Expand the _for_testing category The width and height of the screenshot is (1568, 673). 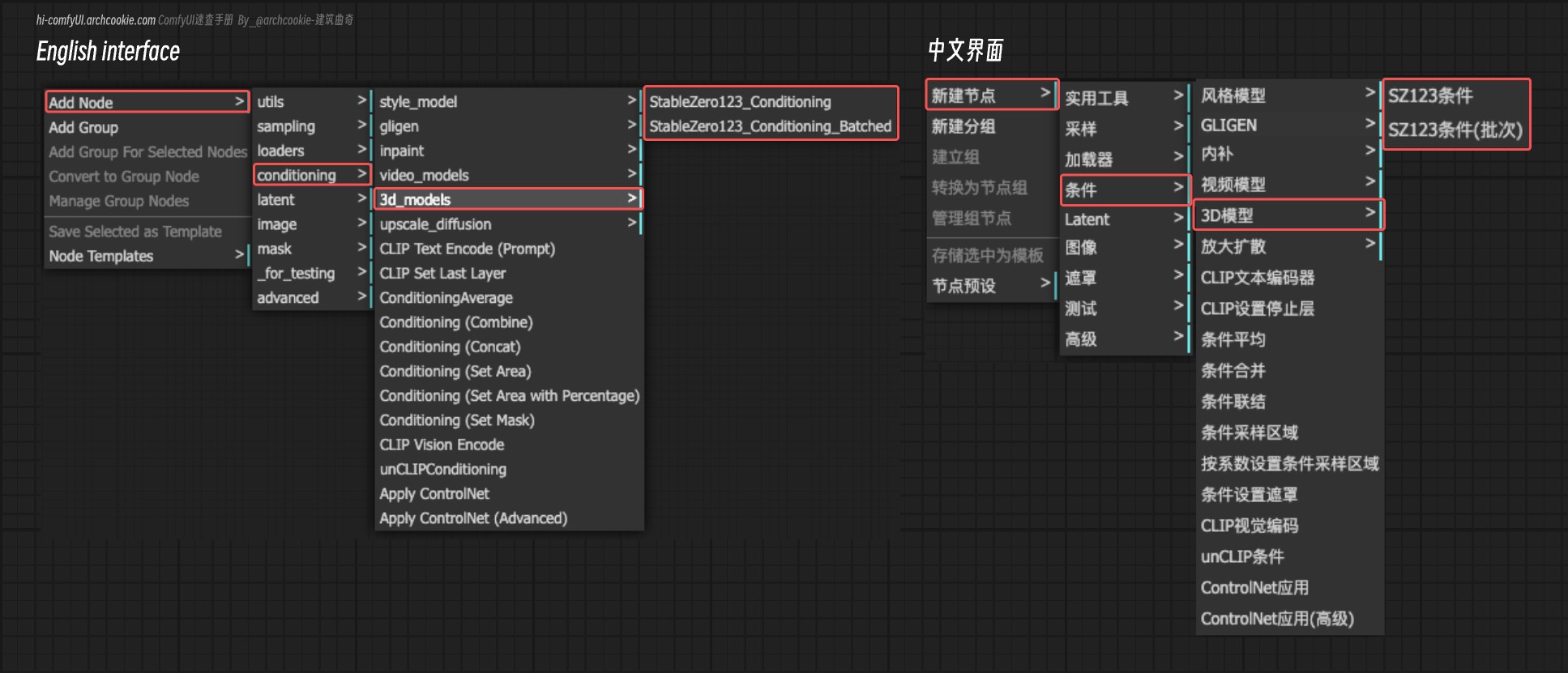click(x=312, y=273)
